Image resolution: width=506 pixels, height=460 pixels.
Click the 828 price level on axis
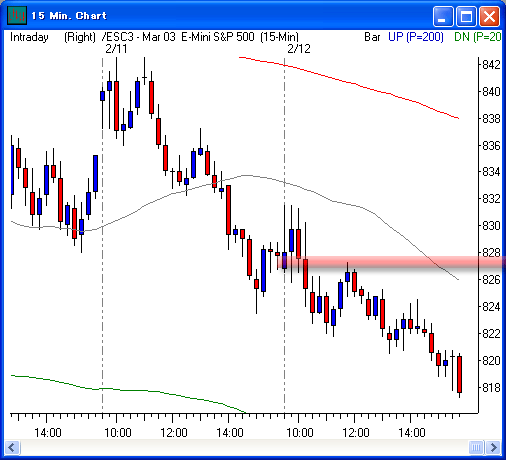point(491,253)
